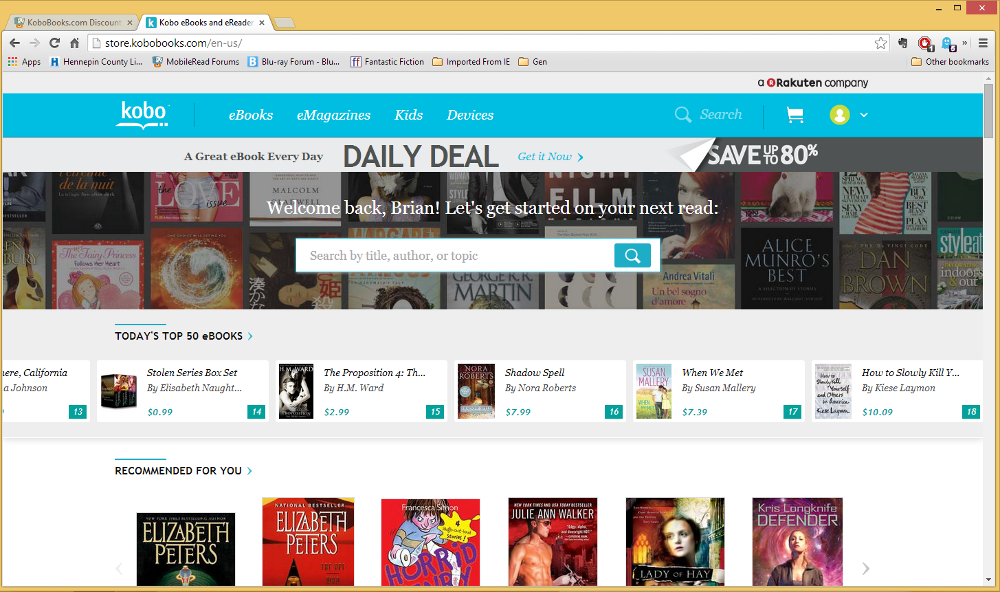1000x592 pixels.
Task: Open the eBooks menu
Action: pyautogui.click(x=251, y=115)
